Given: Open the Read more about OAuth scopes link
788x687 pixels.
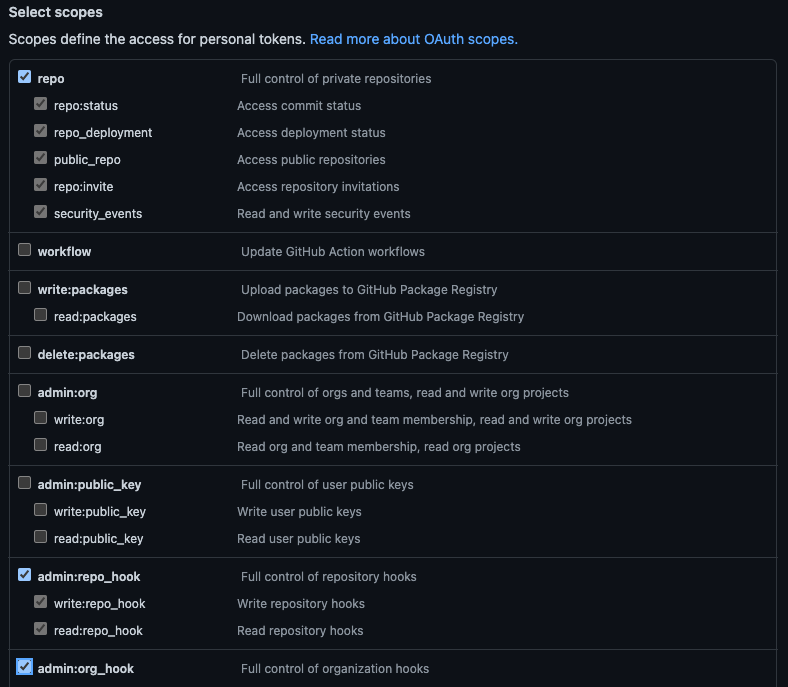Looking at the screenshot, I should click(x=414, y=39).
